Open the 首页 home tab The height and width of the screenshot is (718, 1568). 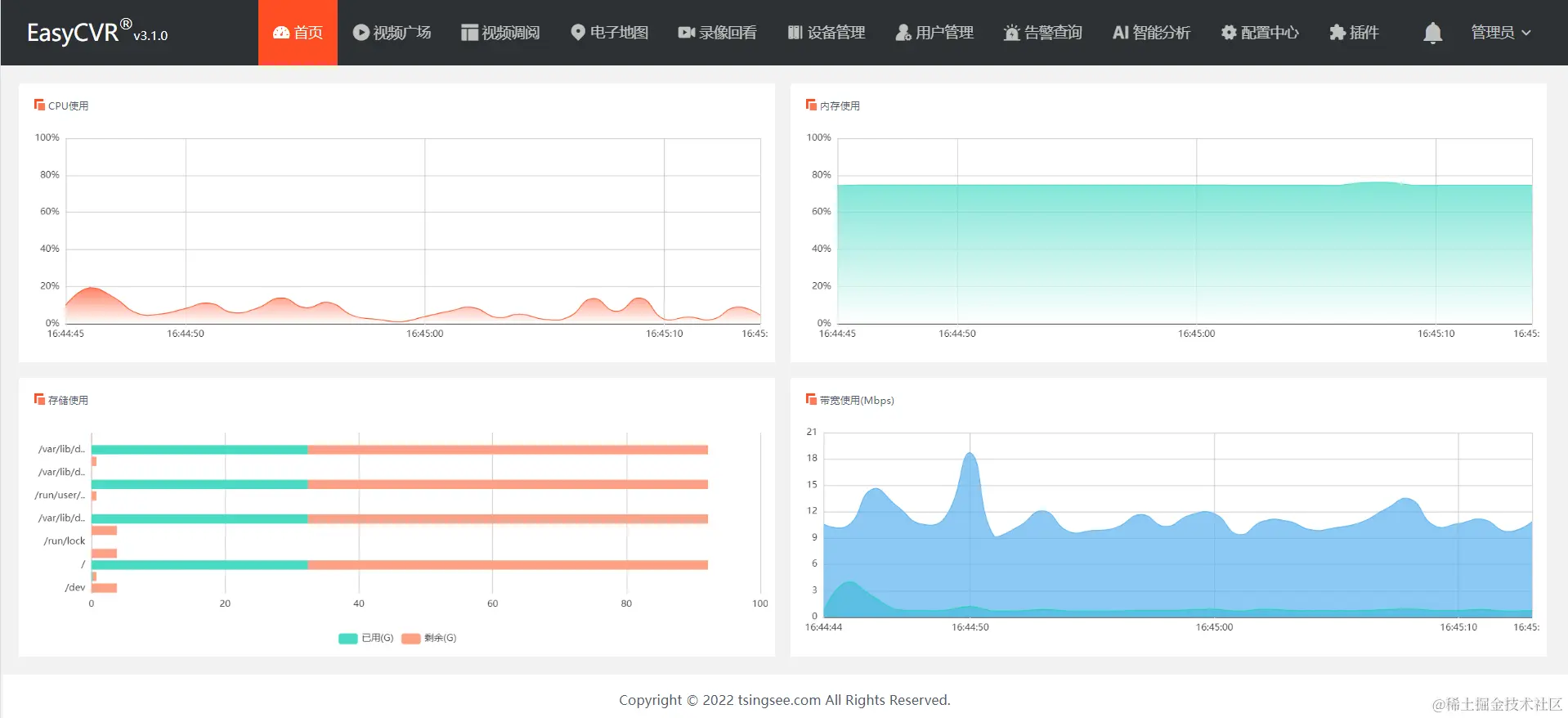point(298,33)
